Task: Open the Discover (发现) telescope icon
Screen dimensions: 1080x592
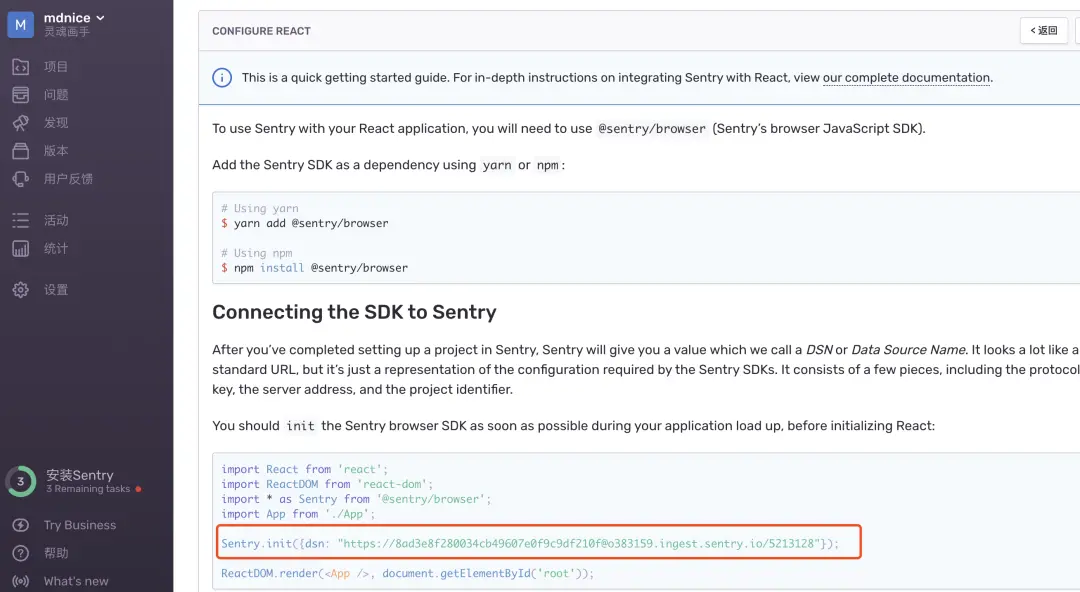Action: coord(20,123)
